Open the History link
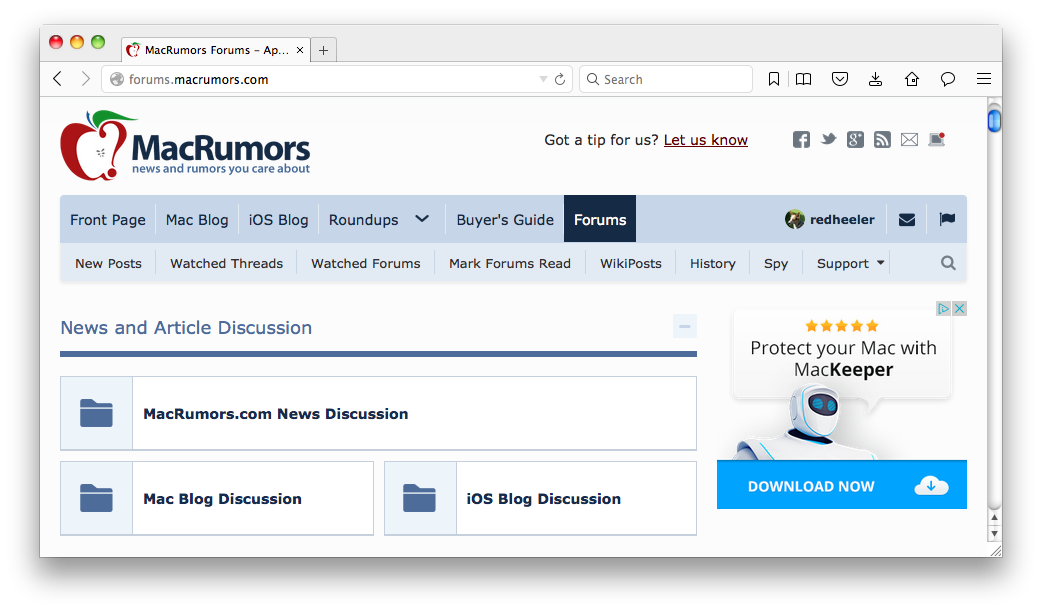The height and width of the screenshot is (612, 1042). point(712,263)
